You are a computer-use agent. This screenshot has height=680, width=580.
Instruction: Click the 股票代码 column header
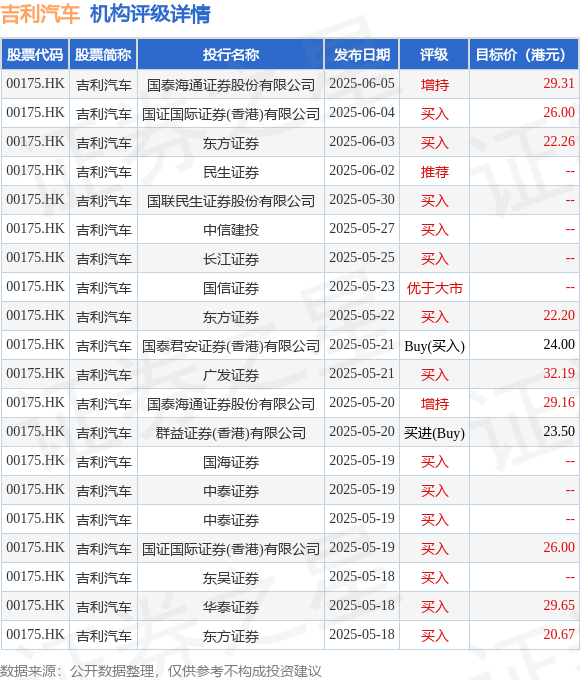(35, 55)
